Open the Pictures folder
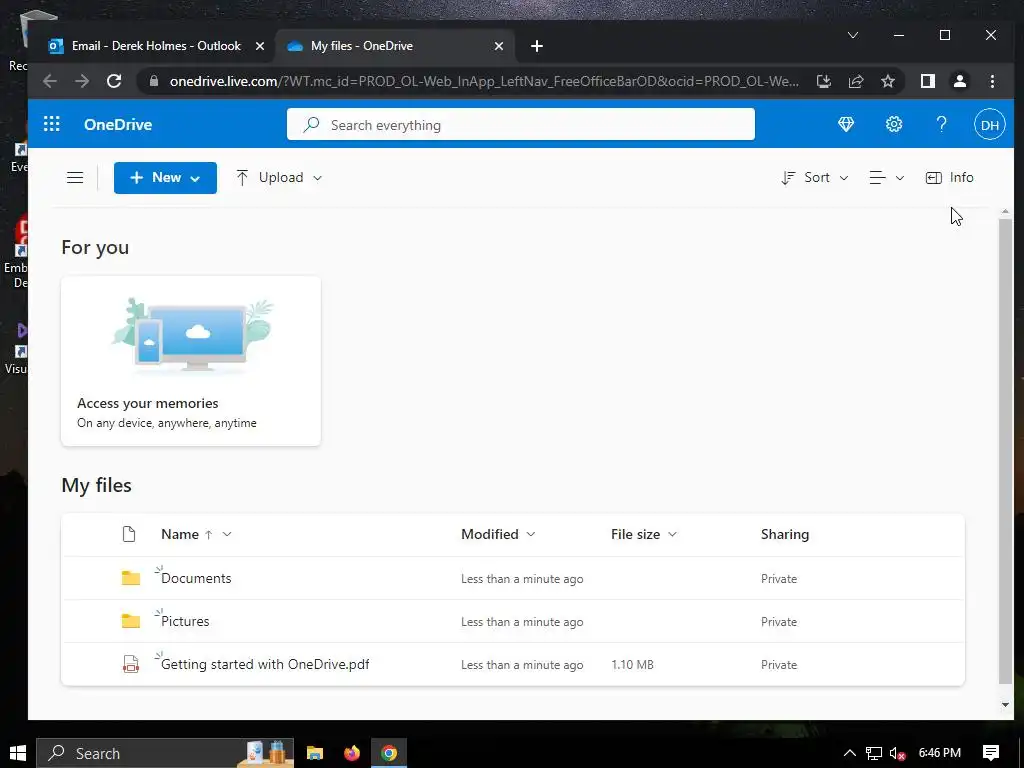 pos(185,621)
